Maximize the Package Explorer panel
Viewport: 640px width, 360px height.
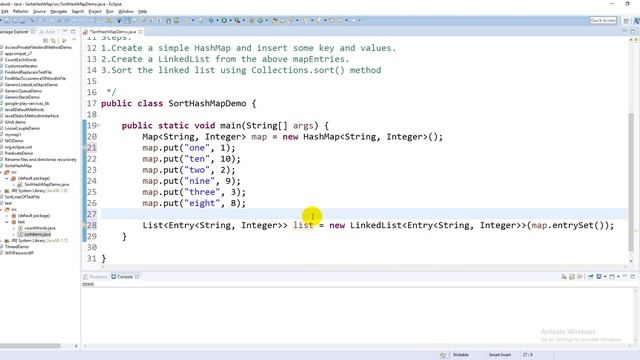[x=73, y=31]
